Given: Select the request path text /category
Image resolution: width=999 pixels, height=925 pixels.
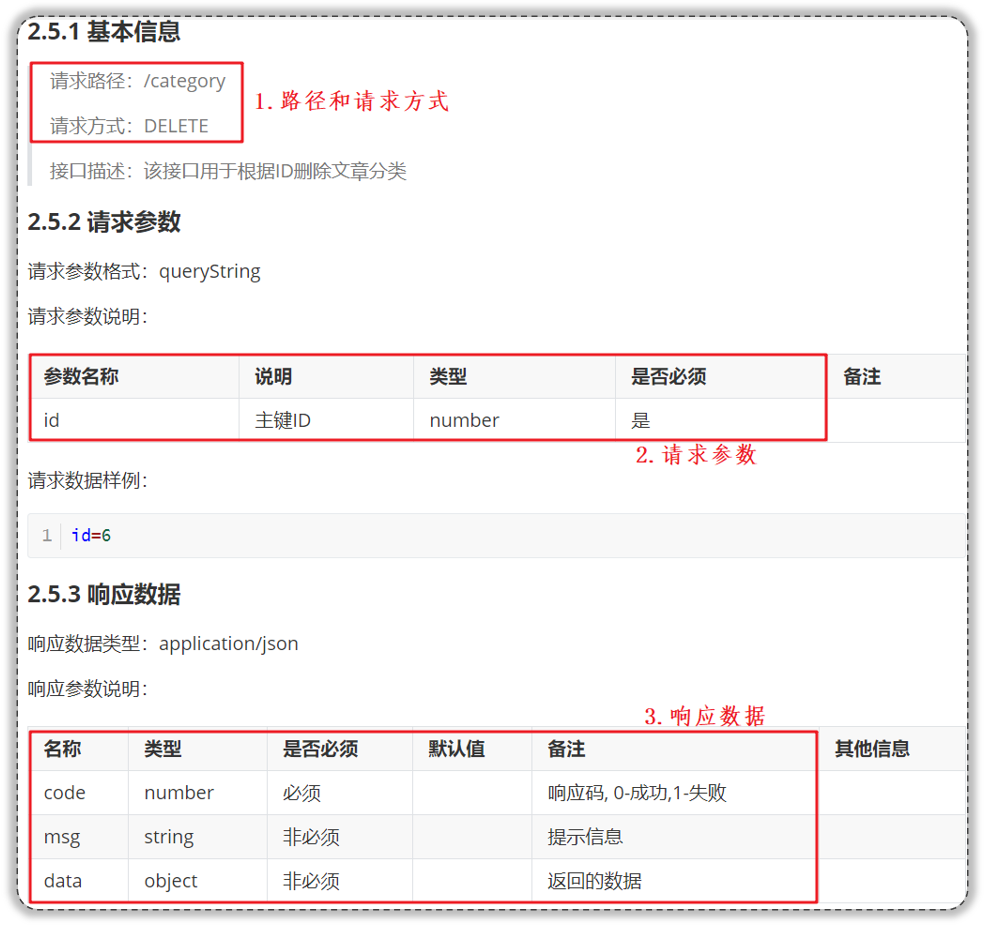Looking at the screenshot, I should coord(185,82).
